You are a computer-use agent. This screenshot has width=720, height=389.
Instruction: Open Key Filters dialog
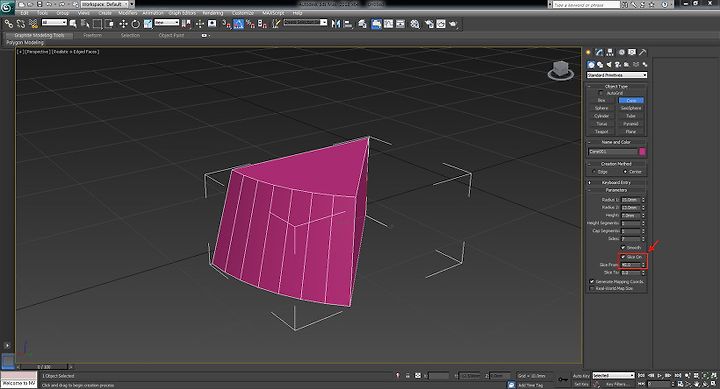[617, 384]
